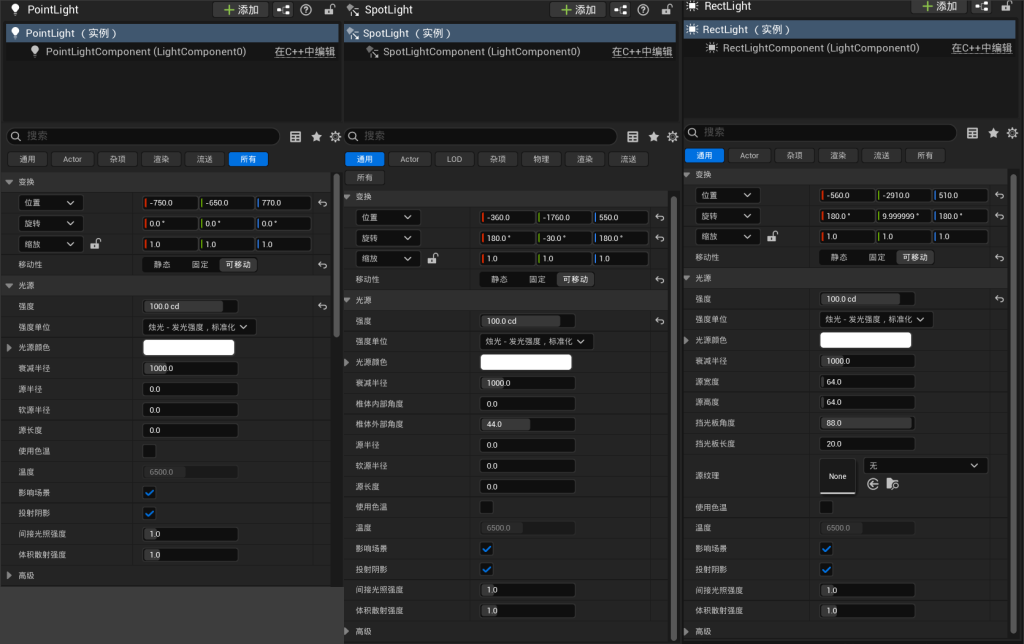Image resolution: width=1024 pixels, height=644 pixels.
Task: Enable 使用色温 checkbox in PointLight panel
Action: 149,451
